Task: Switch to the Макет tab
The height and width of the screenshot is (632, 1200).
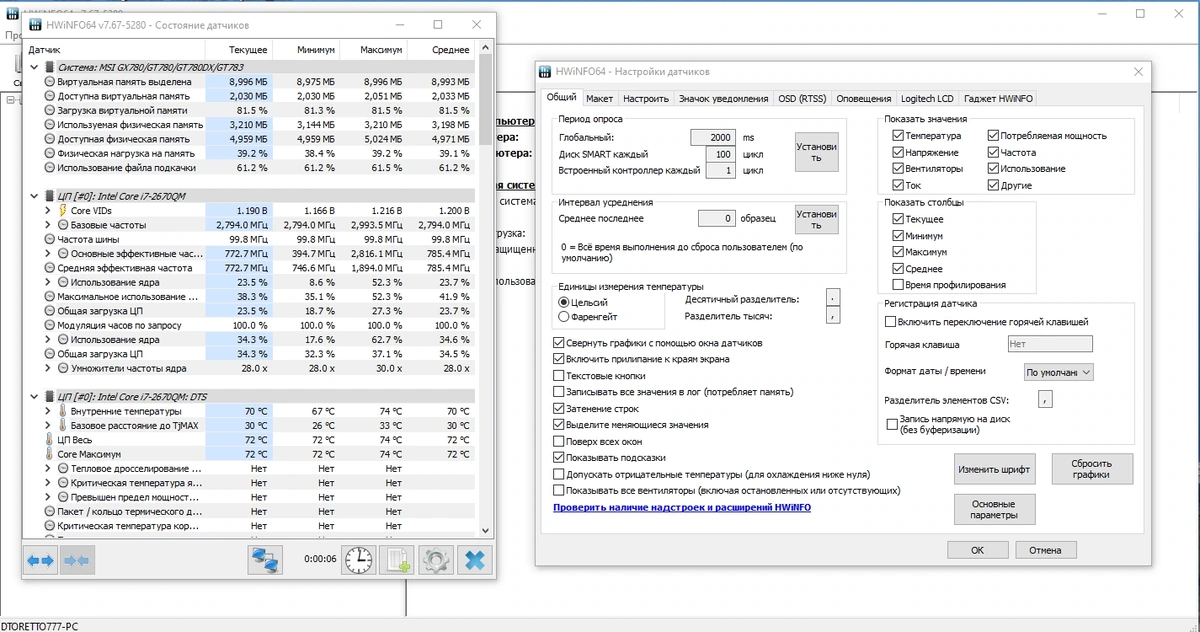Action: click(x=600, y=99)
